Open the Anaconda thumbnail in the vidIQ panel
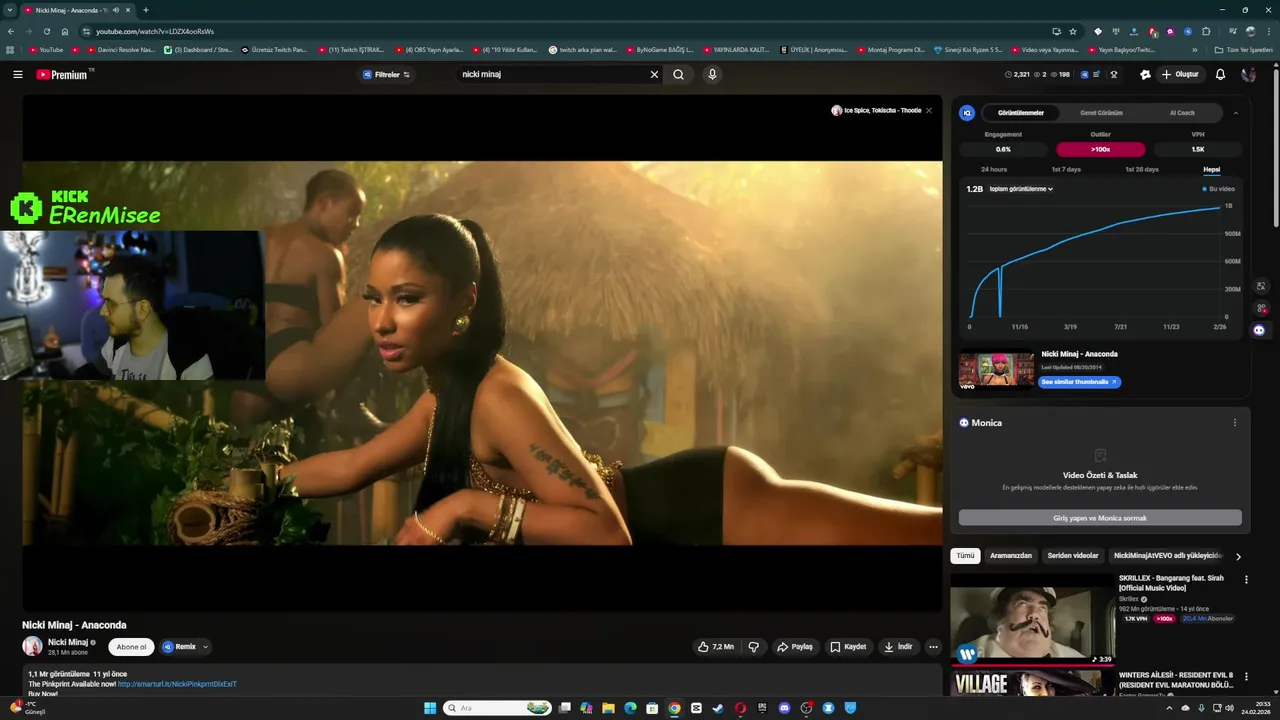The height and width of the screenshot is (720, 1280). tap(996, 369)
